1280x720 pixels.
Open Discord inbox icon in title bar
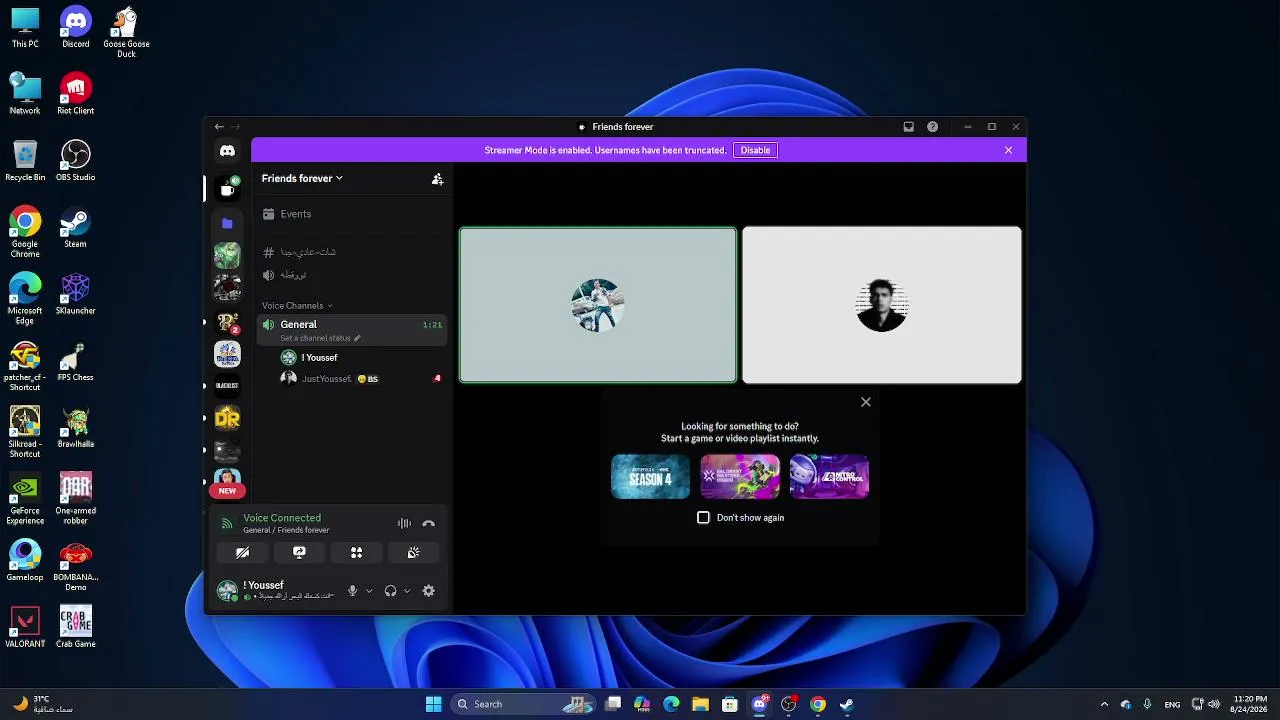coord(908,127)
